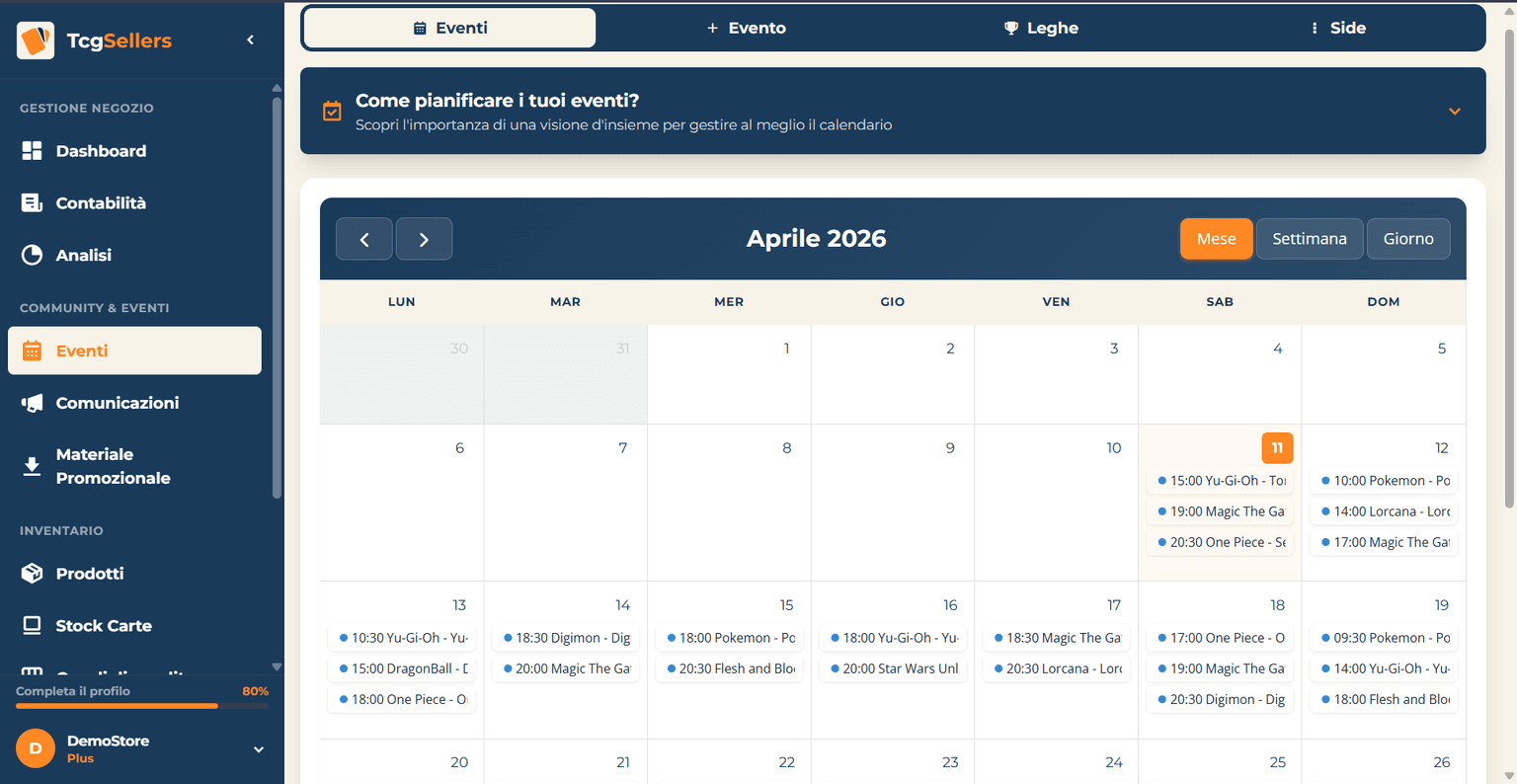Open 09:30 Pokemon event on April 19
This screenshot has height=784, width=1517.
pyautogui.click(x=1384, y=638)
